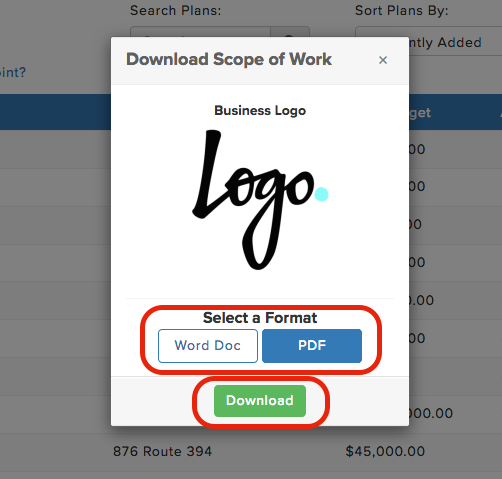502x479 pixels.
Task: Click the Sort Plans By label
Action: (402, 11)
